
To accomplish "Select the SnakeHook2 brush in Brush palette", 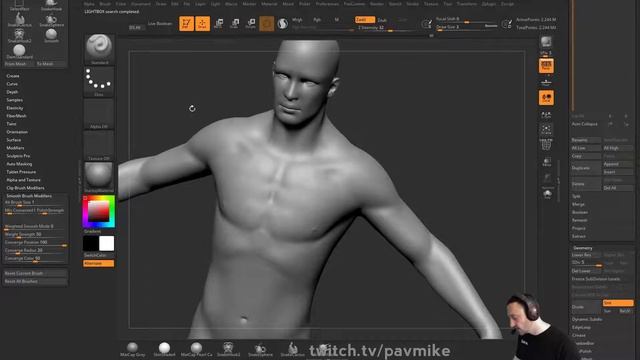I will coord(20,36).
